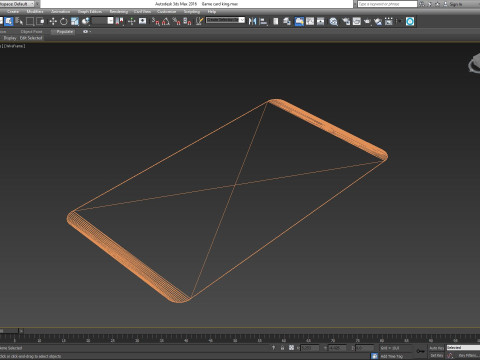Toggle Scene Explorer icon
480x360 pixels.
(276, 22)
